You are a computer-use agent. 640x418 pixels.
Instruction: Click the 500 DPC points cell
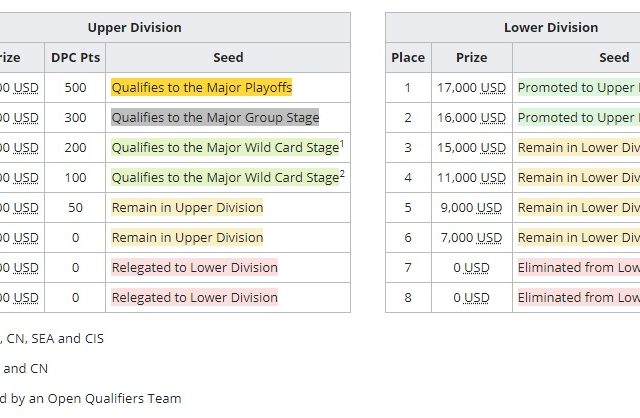[76, 88]
